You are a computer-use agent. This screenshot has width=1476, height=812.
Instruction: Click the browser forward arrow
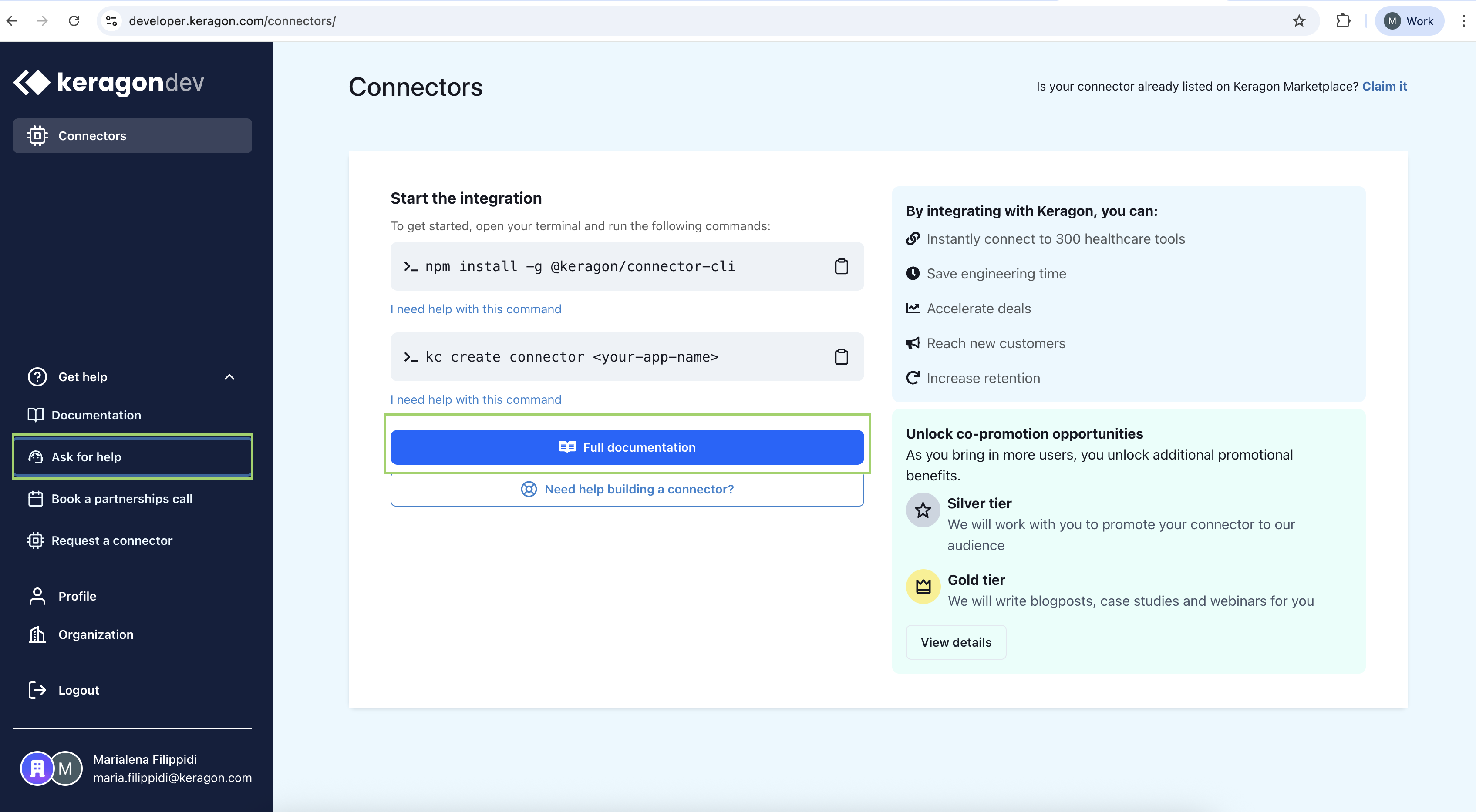(42, 21)
